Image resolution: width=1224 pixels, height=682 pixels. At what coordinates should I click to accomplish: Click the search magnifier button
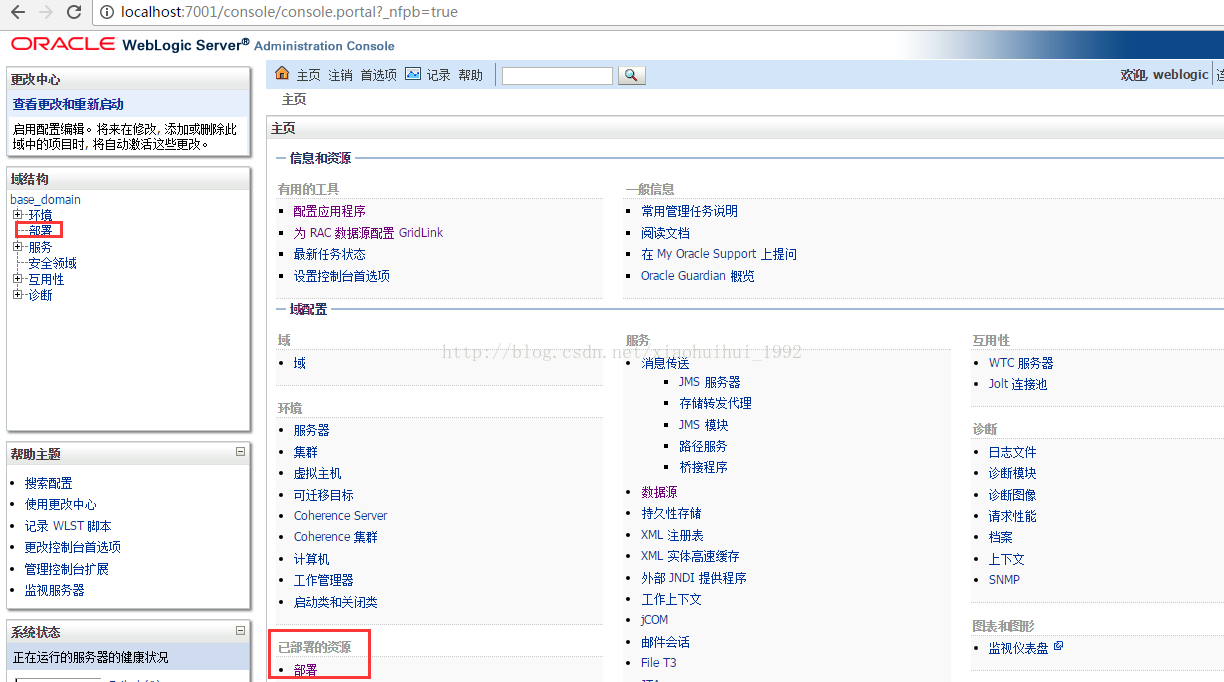click(x=632, y=75)
